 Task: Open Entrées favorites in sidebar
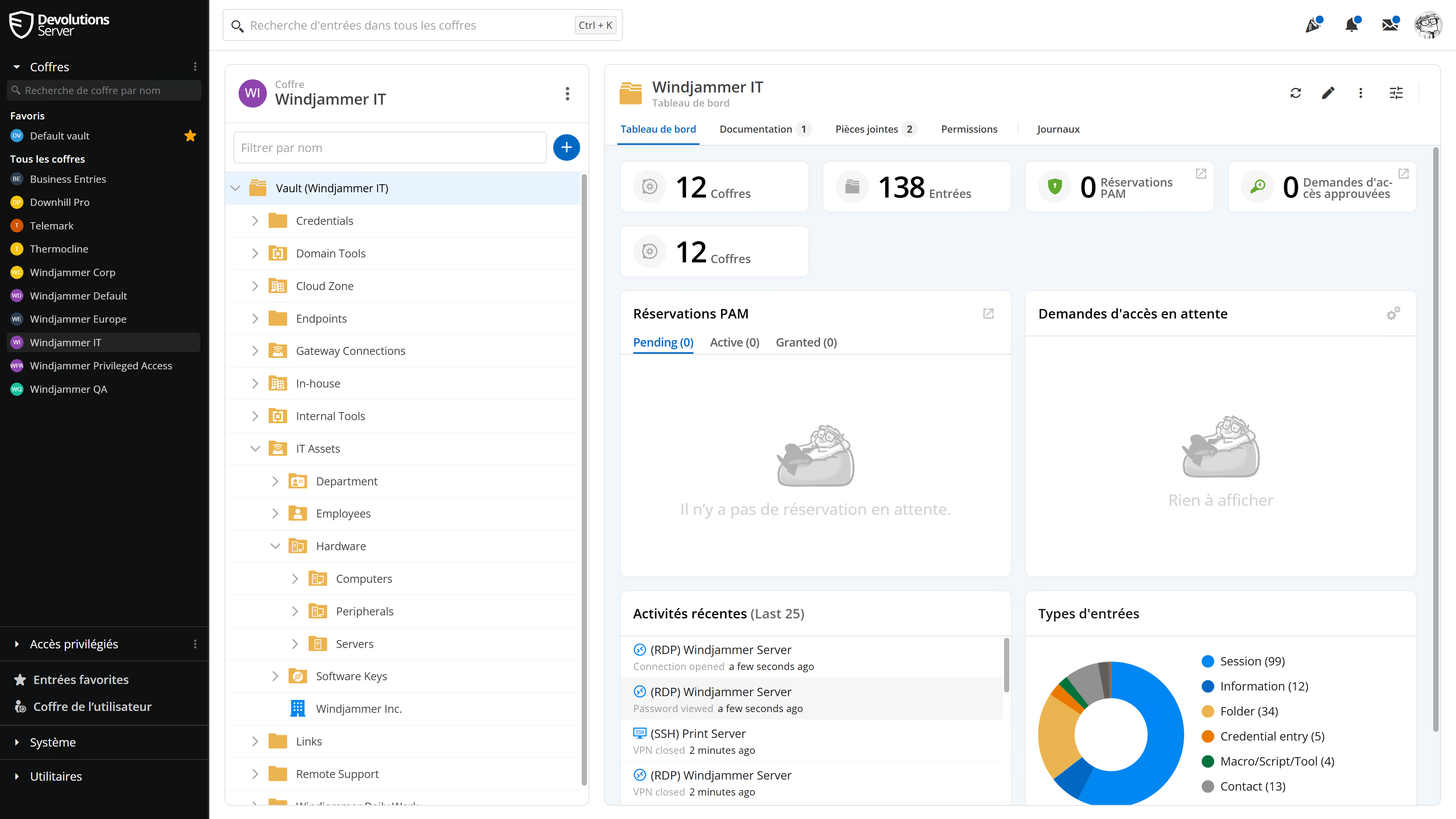(x=81, y=680)
